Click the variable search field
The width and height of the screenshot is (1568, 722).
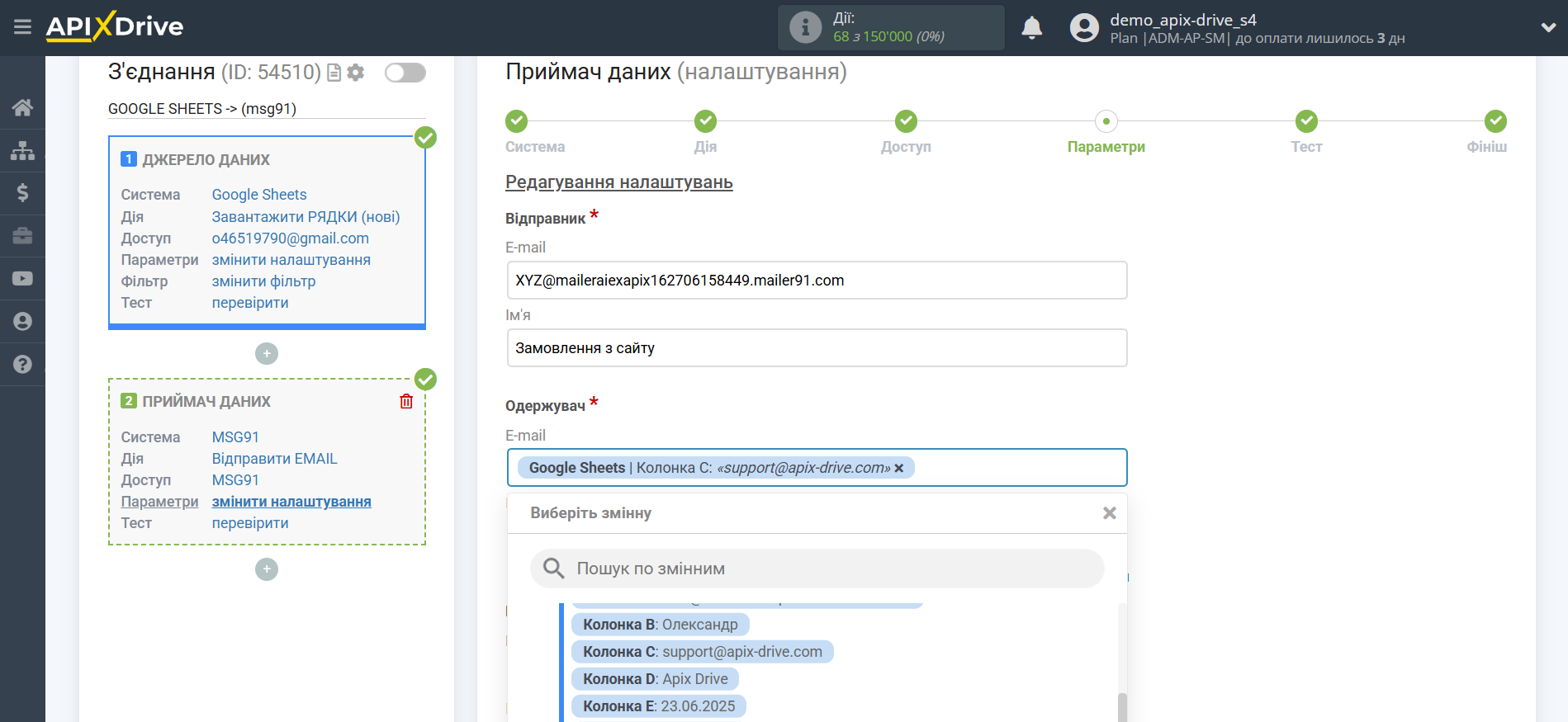(x=817, y=569)
